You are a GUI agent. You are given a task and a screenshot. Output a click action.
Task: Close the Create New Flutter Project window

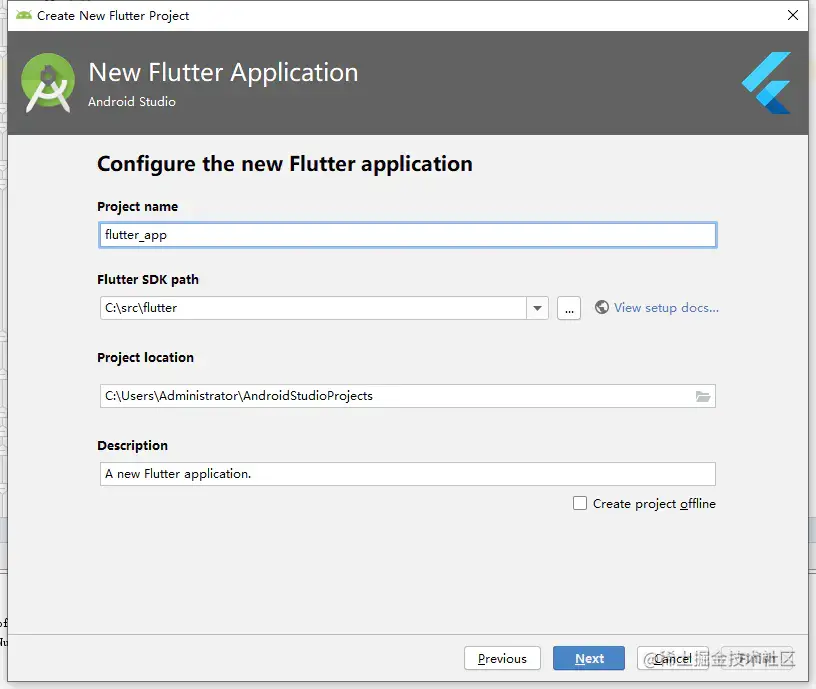(x=793, y=15)
